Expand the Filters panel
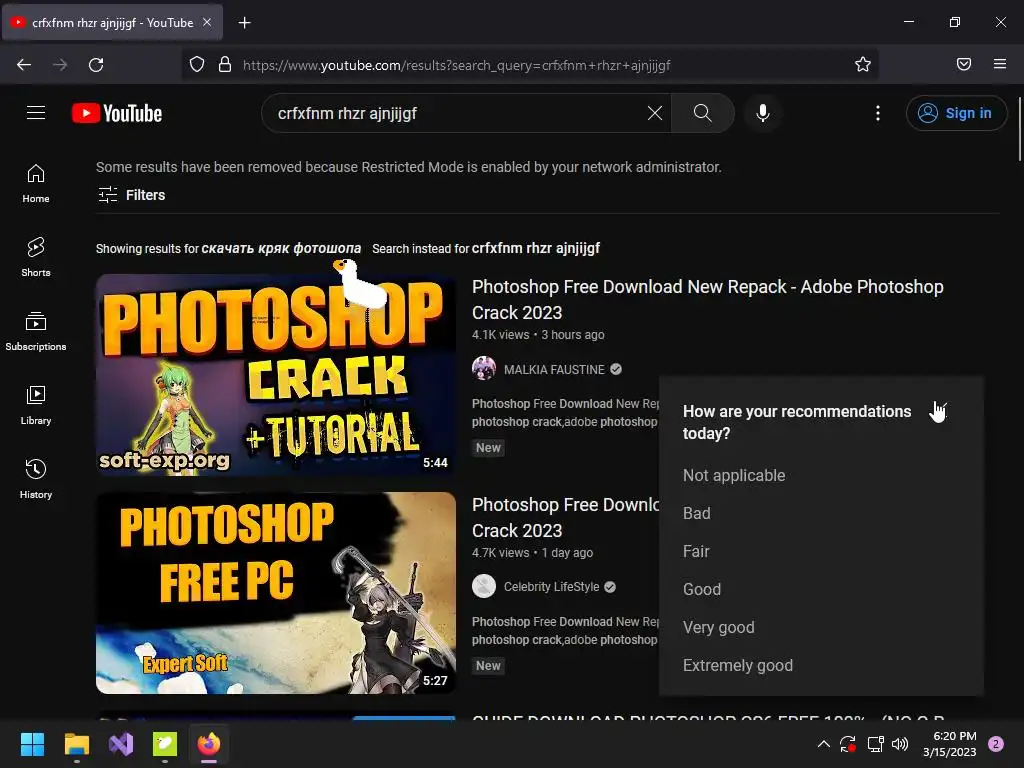This screenshot has height=768, width=1024. tap(131, 195)
